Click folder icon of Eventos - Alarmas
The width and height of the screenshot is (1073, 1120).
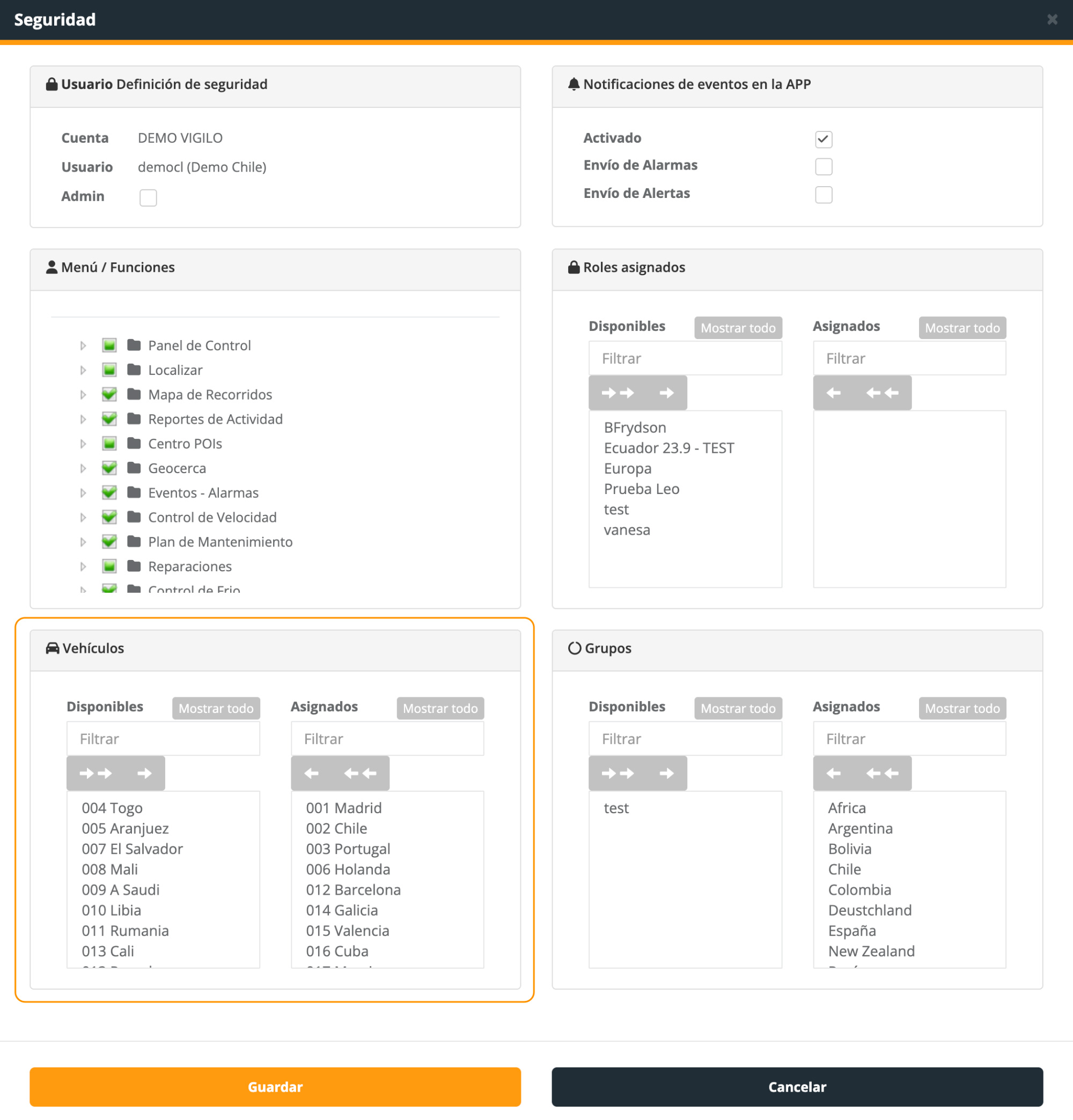click(x=134, y=492)
